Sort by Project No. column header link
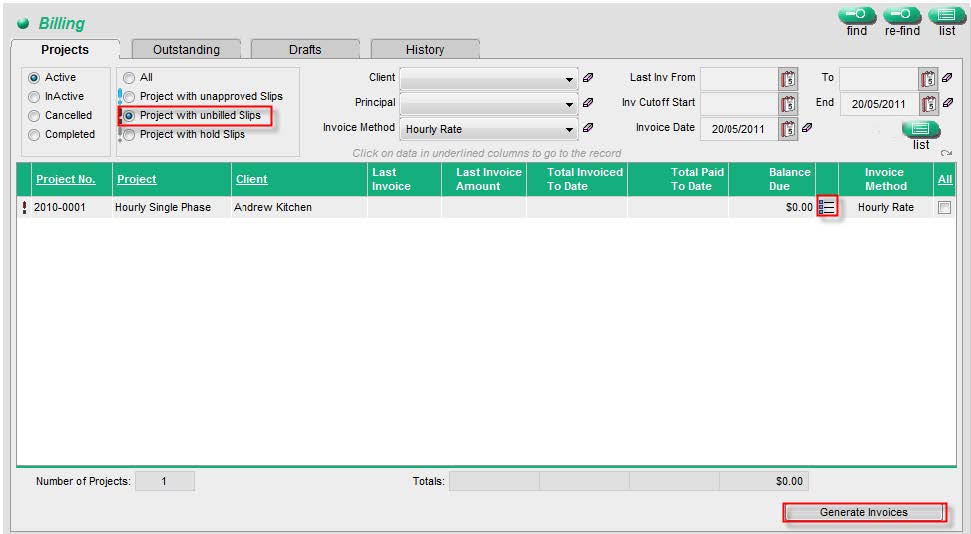Viewport: 971px width, 534px height. click(x=66, y=179)
